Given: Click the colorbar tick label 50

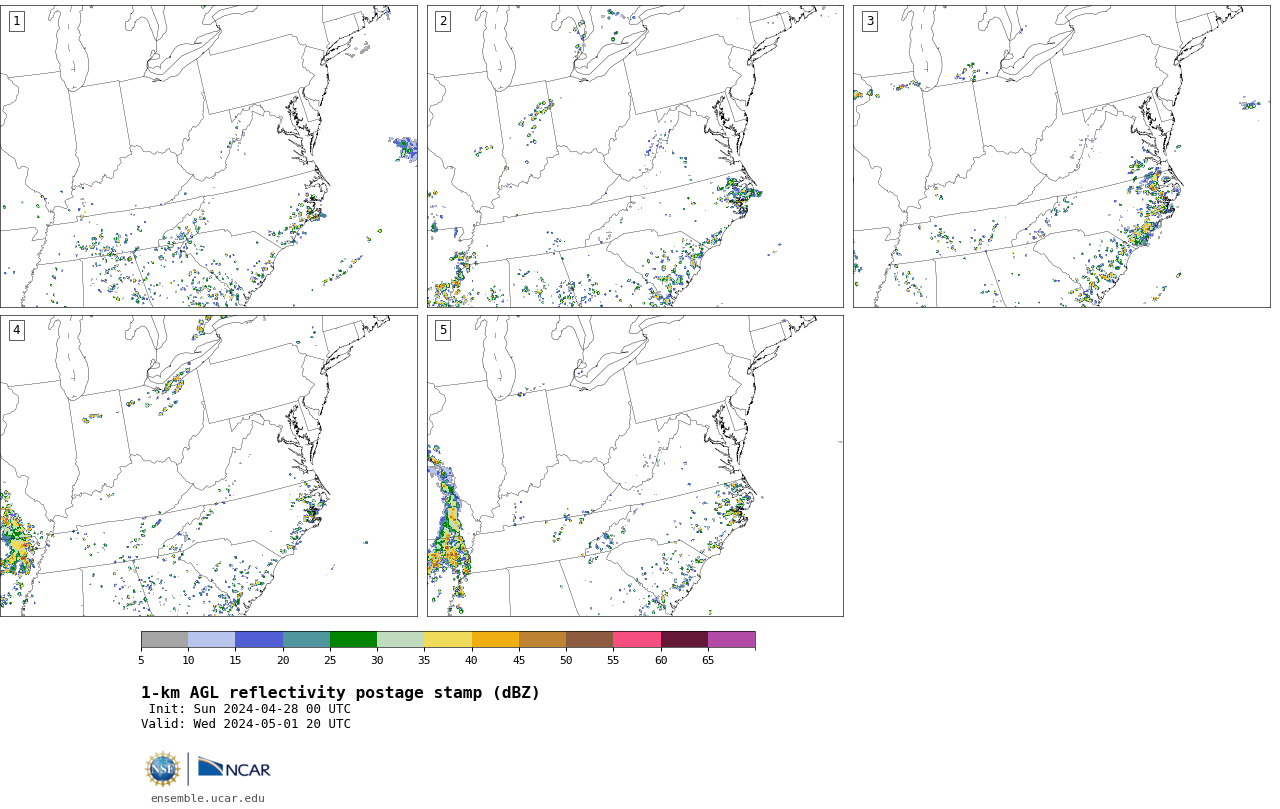Looking at the screenshot, I should point(566,660).
